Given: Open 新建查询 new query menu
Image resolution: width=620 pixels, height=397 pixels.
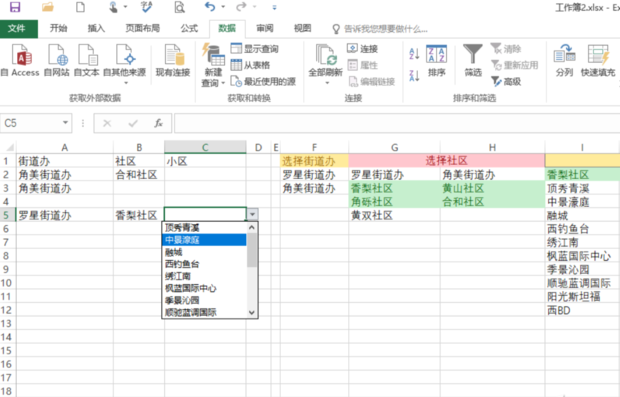Looking at the screenshot, I should pos(213,65).
